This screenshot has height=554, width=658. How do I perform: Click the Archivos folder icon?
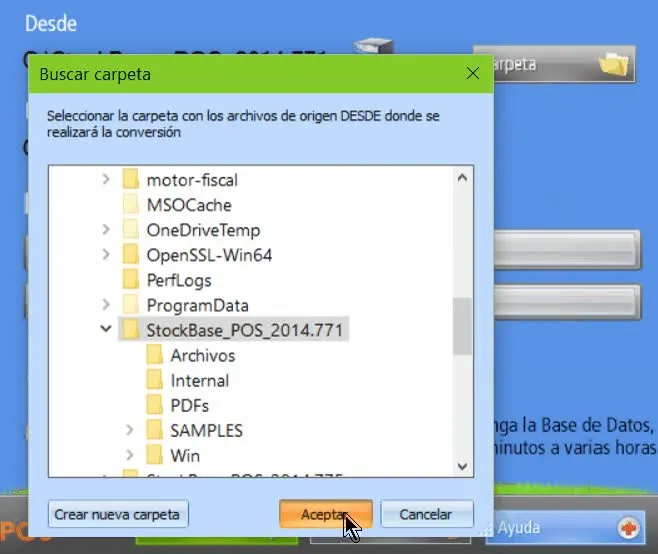[154, 355]
